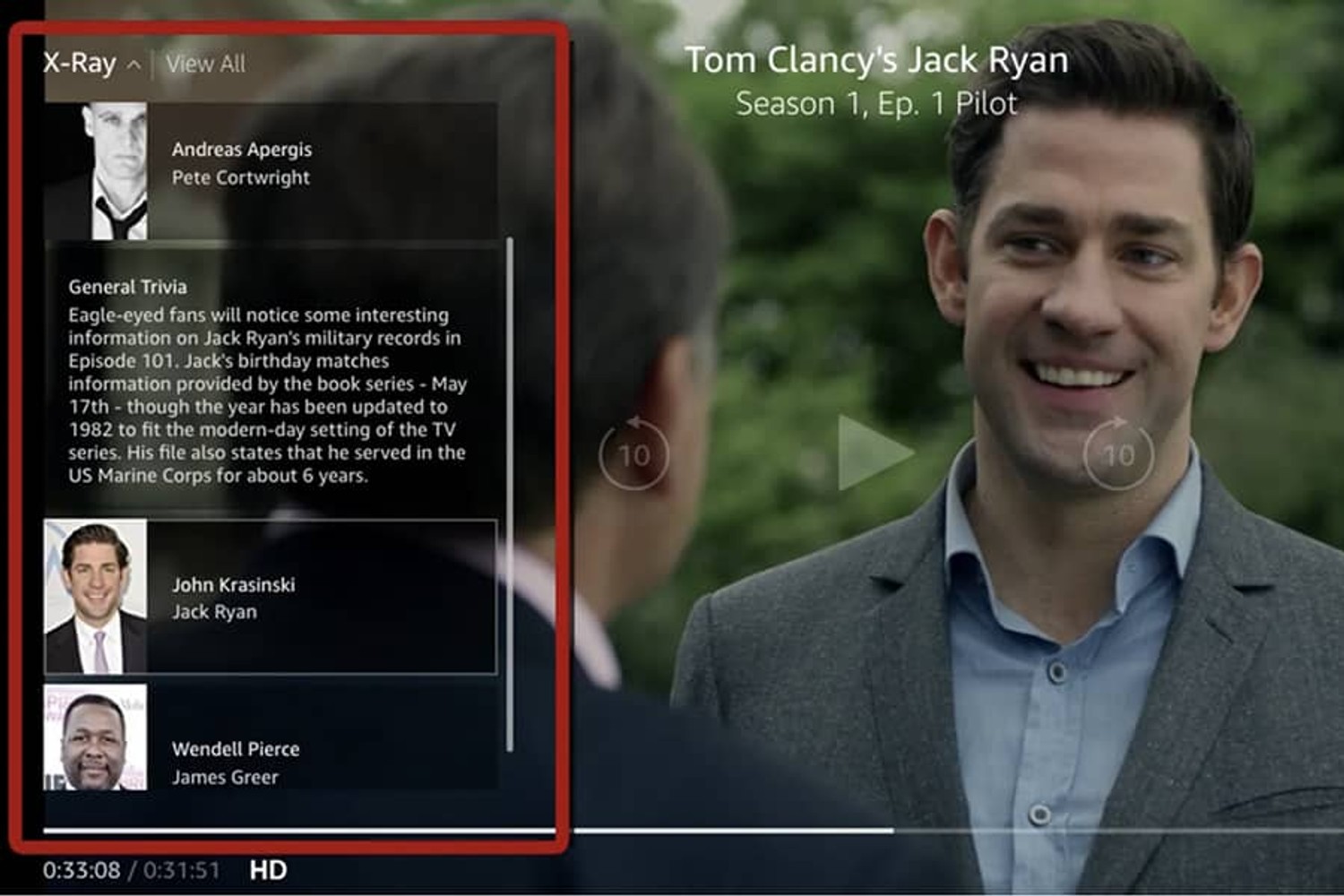Open the Andreas Apergis headshot thumbnail

point(96,170)
